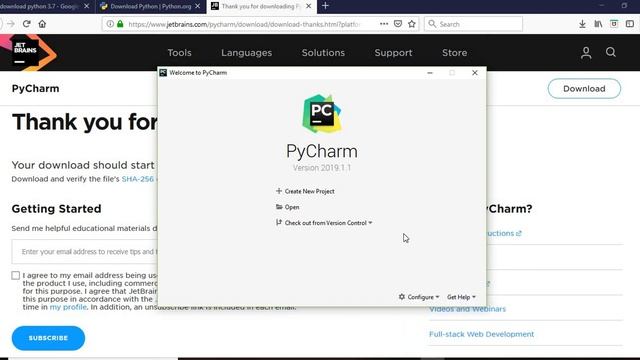The image size is (640, 360).
Task: Minimize the Welcome to PyCharm window
Action: pyautogui.click(x=430, y=73)
